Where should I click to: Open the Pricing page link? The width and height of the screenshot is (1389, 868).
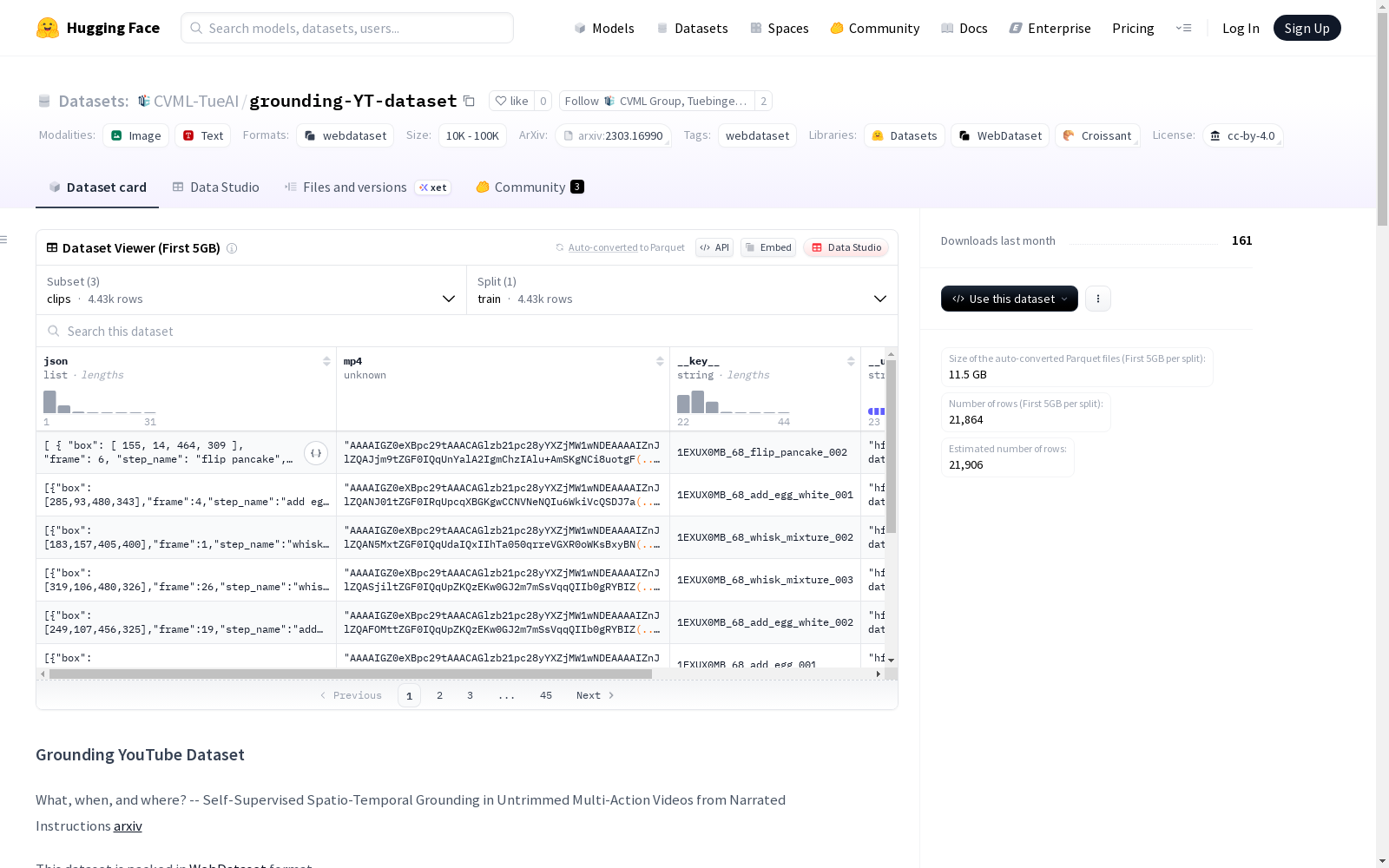click(x=1133, y=28)
